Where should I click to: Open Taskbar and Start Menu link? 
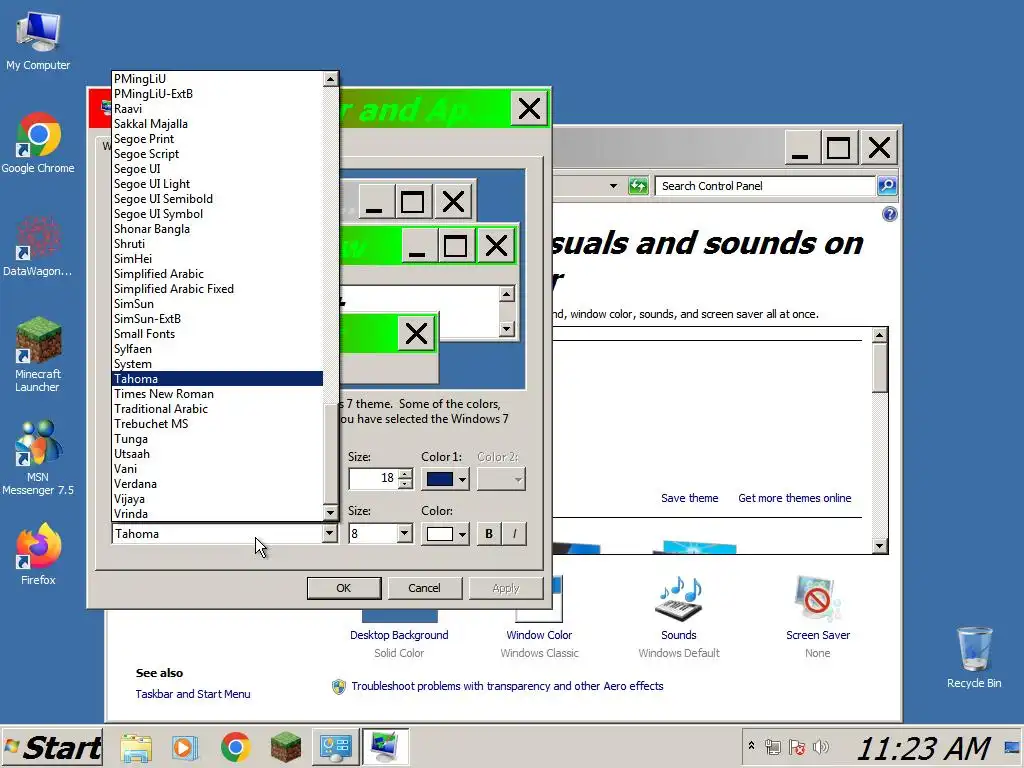[x=193, y=694]
